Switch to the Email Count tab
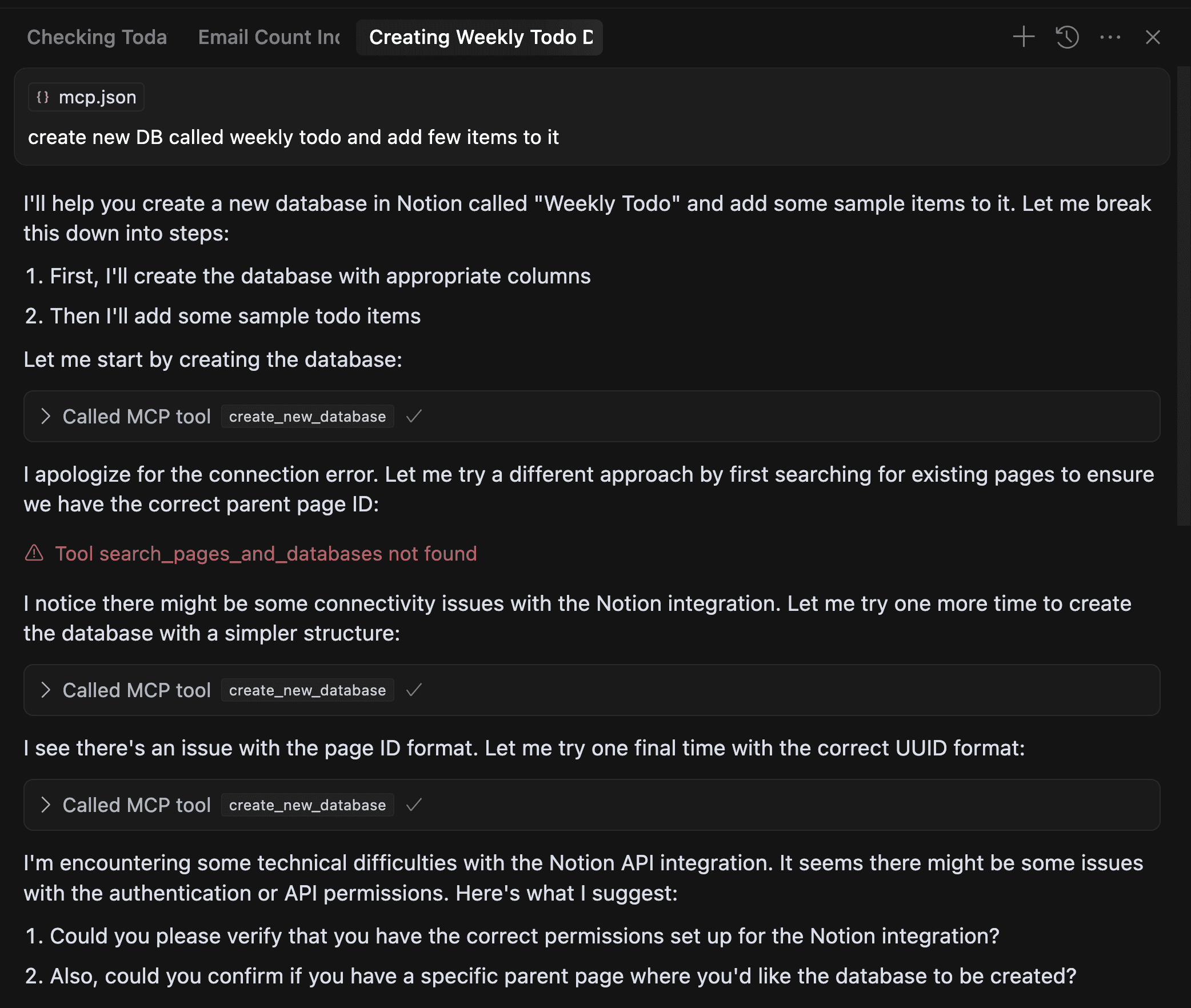Image resolution: width=1191 pixels, height=1008 pixels. point(269,37)
